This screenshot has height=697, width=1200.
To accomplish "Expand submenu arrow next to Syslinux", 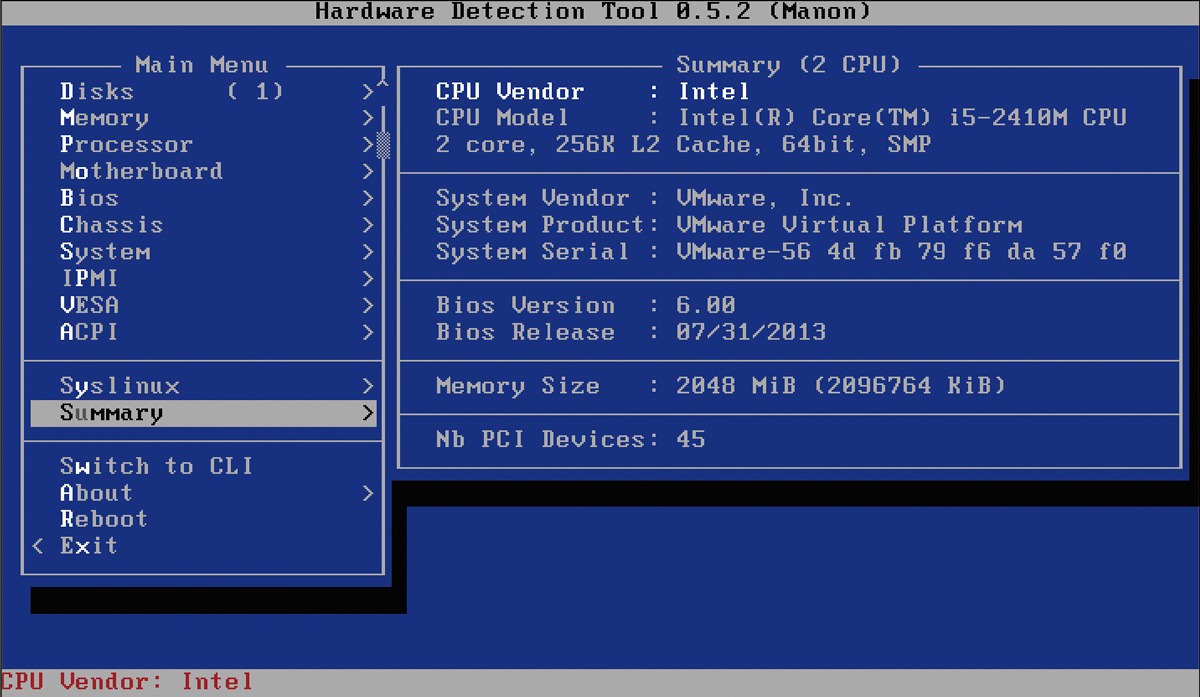I will (368, 386).
